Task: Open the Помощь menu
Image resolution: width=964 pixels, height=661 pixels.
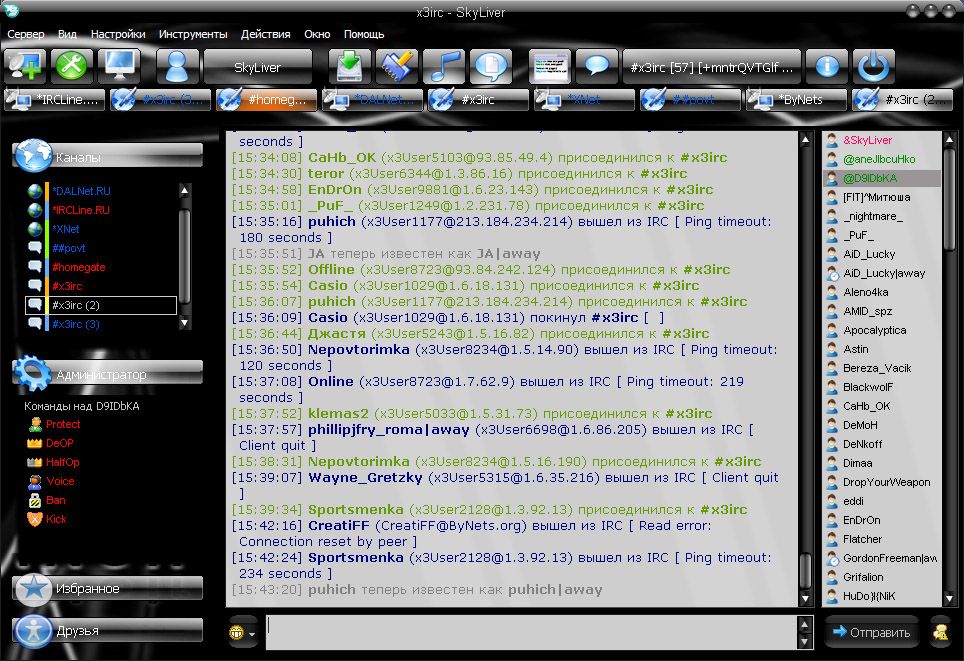Action: click(x=364, y=34)
